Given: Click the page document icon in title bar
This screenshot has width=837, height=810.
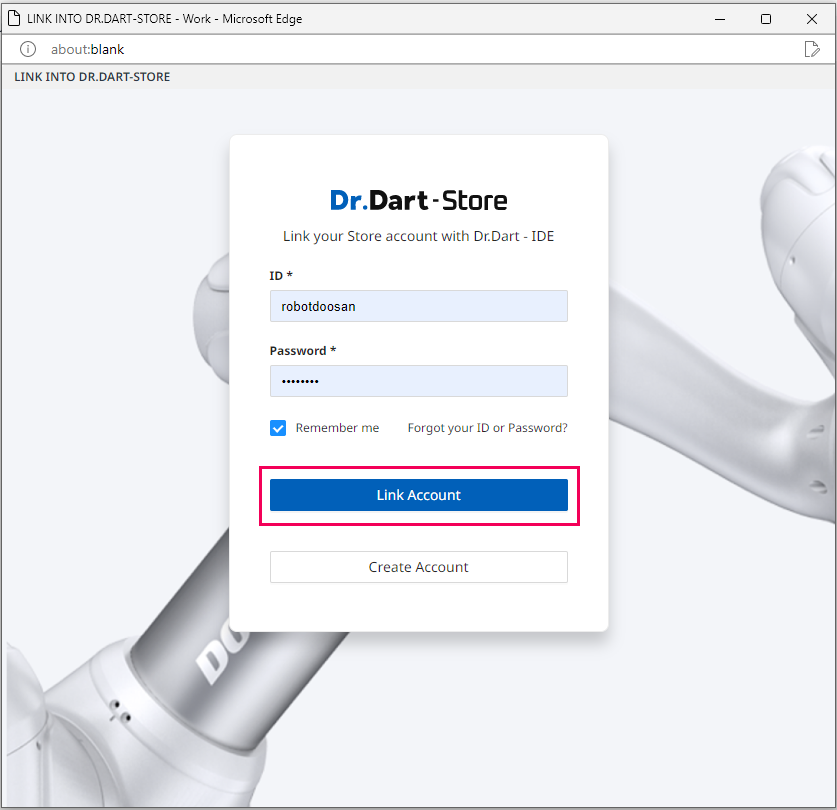Looking at the screenshot, I should [x=14, y=19].
